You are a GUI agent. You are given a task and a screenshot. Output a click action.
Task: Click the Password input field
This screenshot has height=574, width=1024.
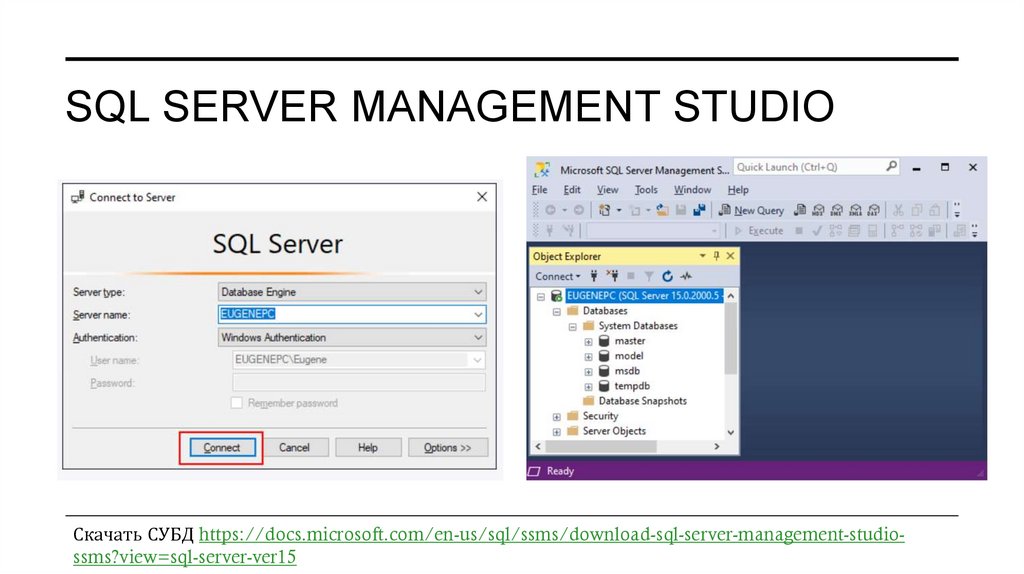pos(359,383)
